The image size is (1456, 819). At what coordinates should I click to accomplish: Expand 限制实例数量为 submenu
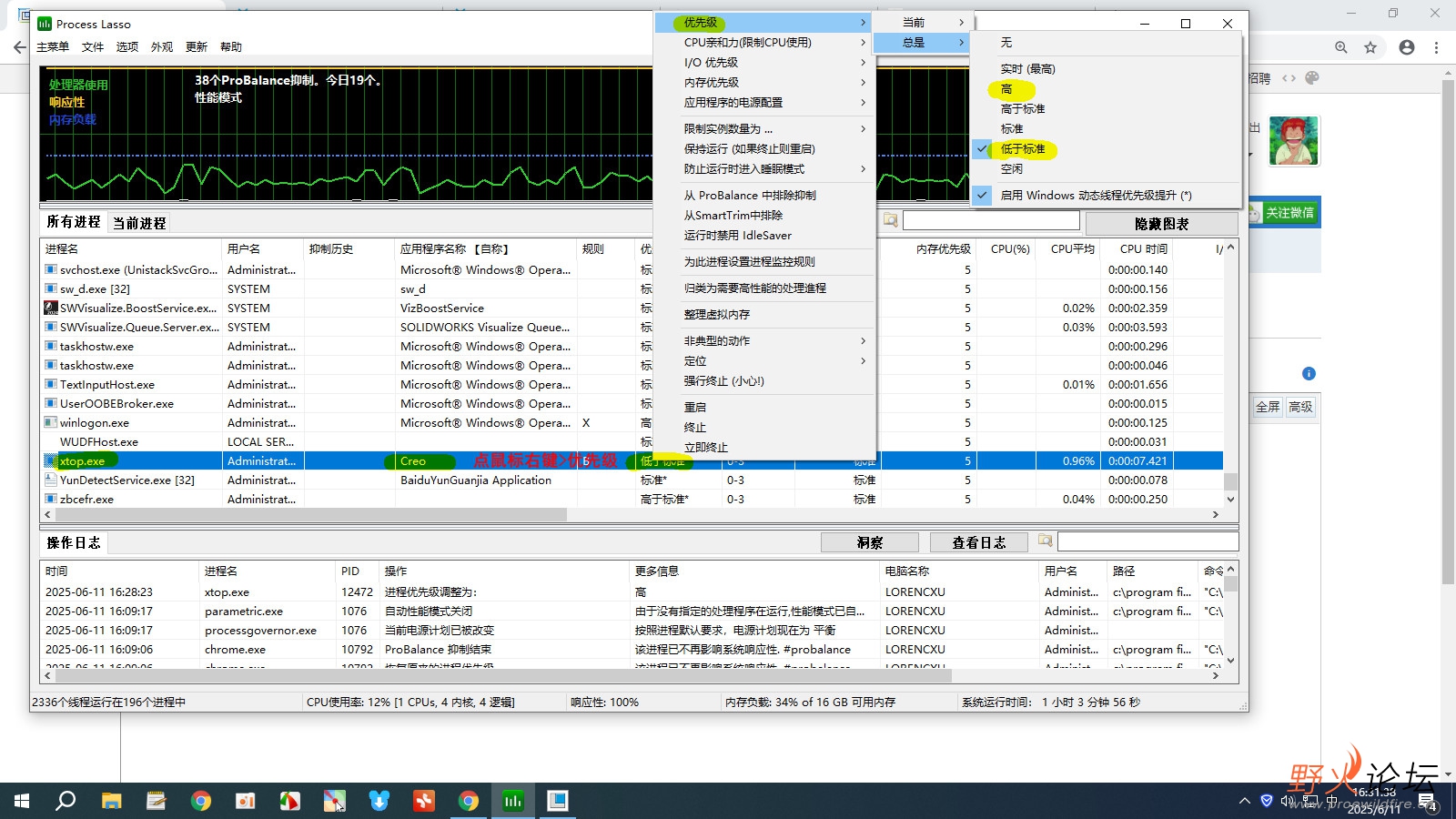(764, 129)
